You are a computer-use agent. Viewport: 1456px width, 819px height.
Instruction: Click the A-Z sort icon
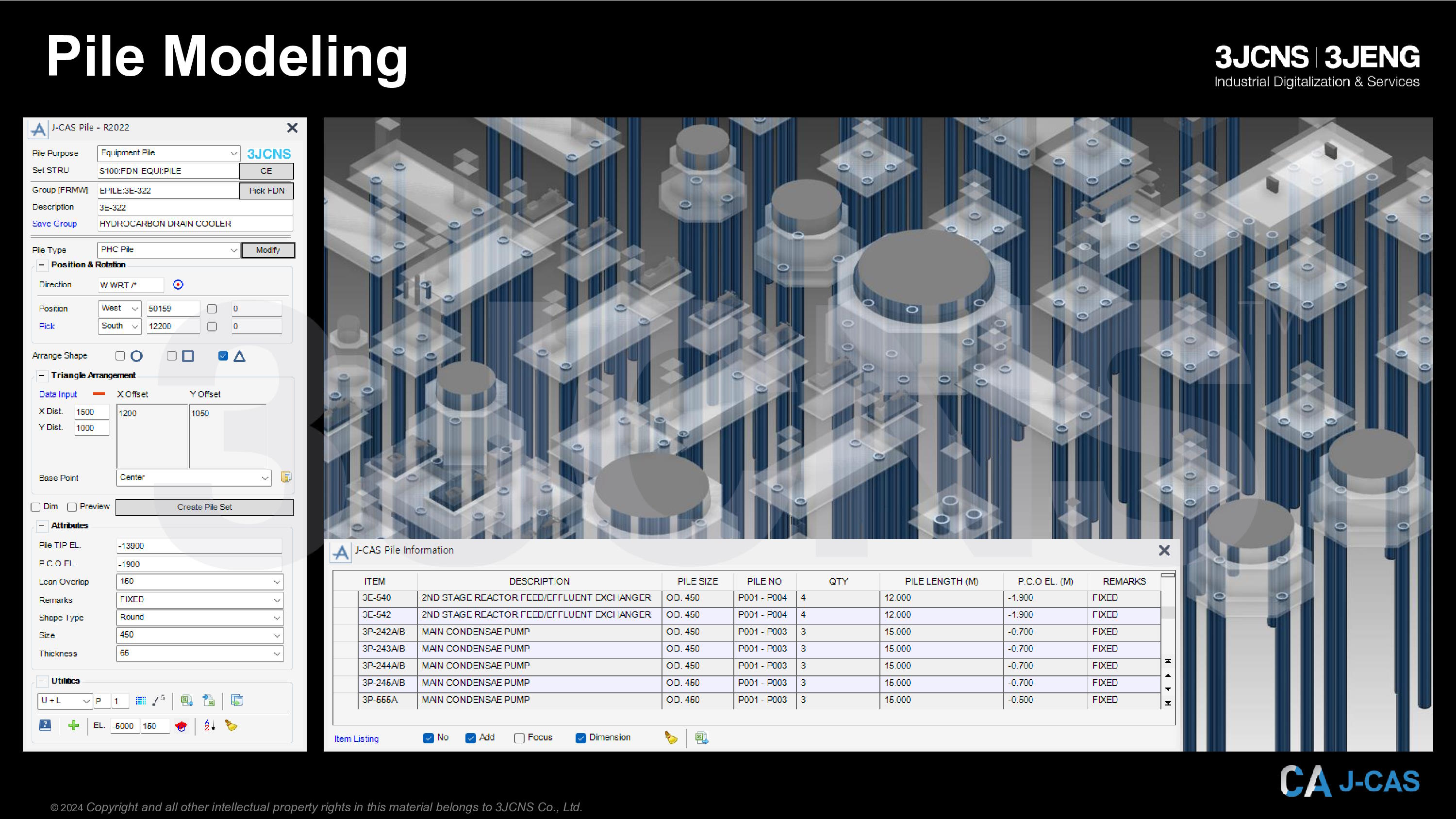(210, 725)
